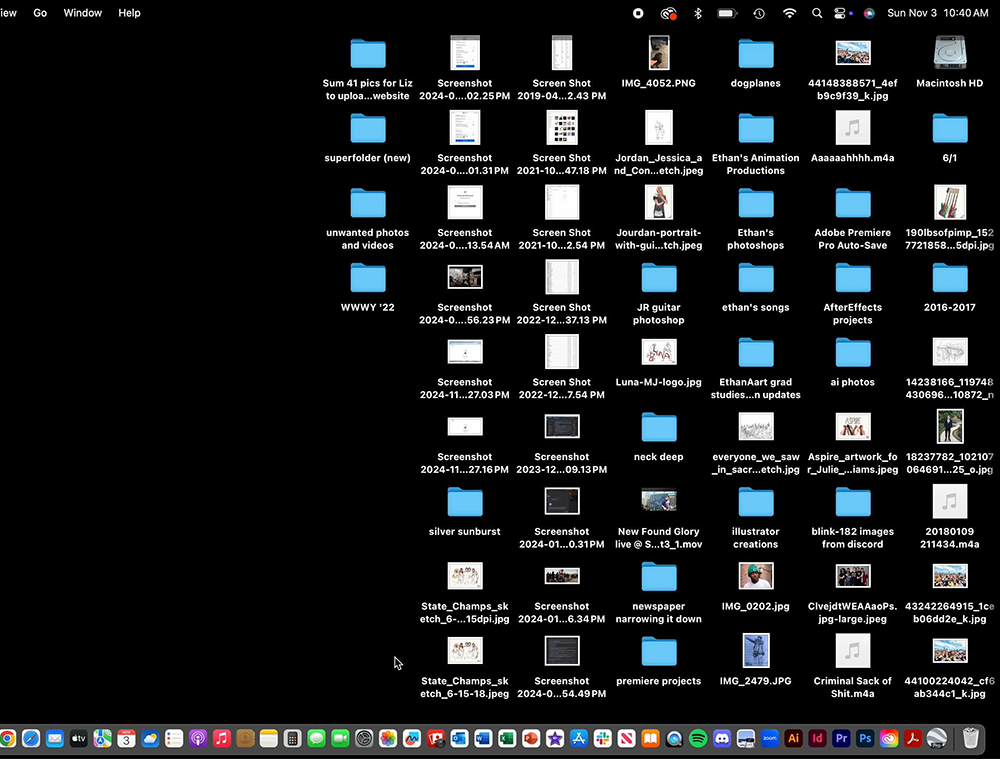Viewport: 1000px width, 760px height.
Task: Open Microsoft Excel in the Dock
Action: click(507, 738)
